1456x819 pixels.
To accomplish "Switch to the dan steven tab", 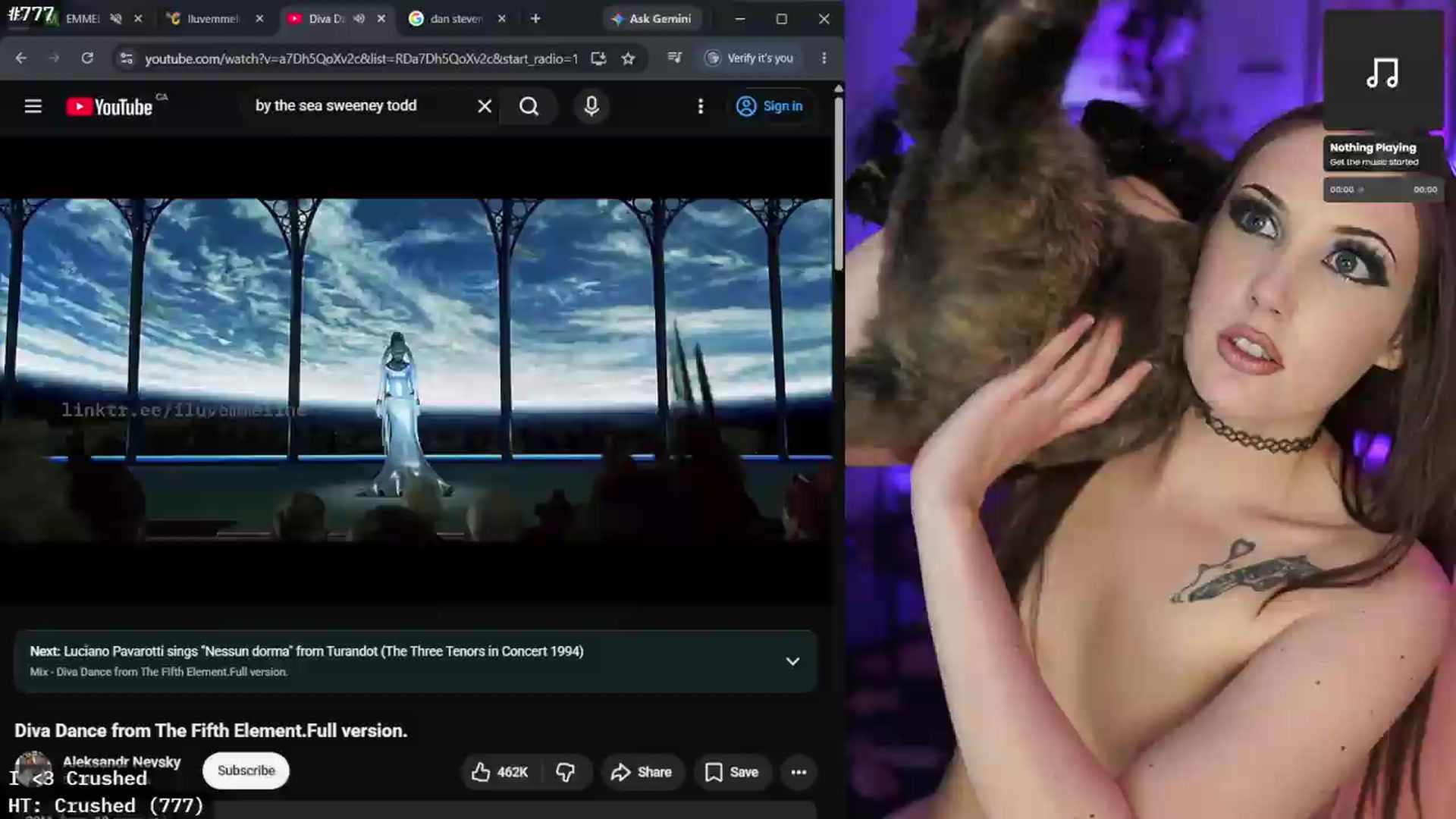I will coord(457,19).
